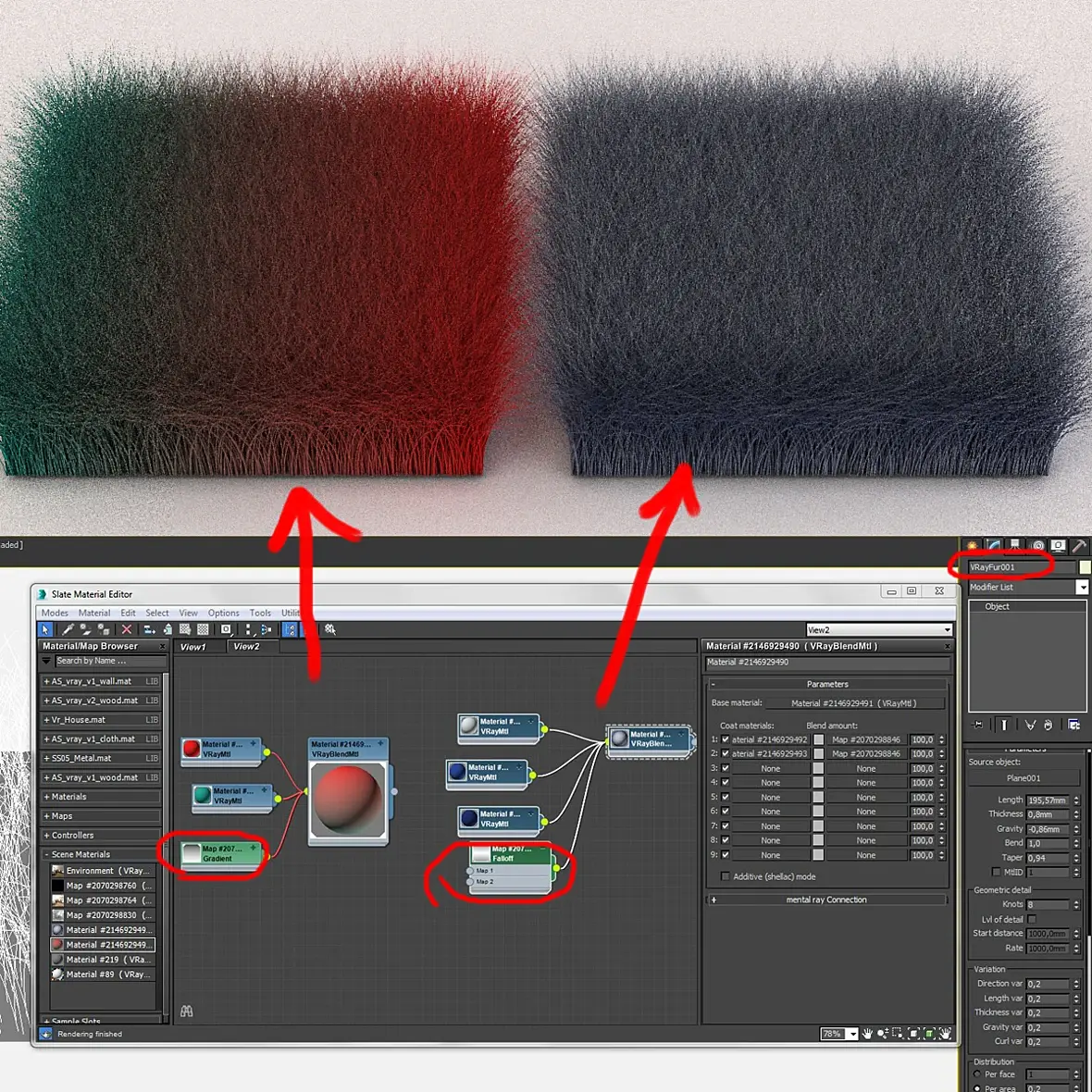Click coat 3 None material button
This screenshot has width=1092, height=1092.
coord(770,768)
